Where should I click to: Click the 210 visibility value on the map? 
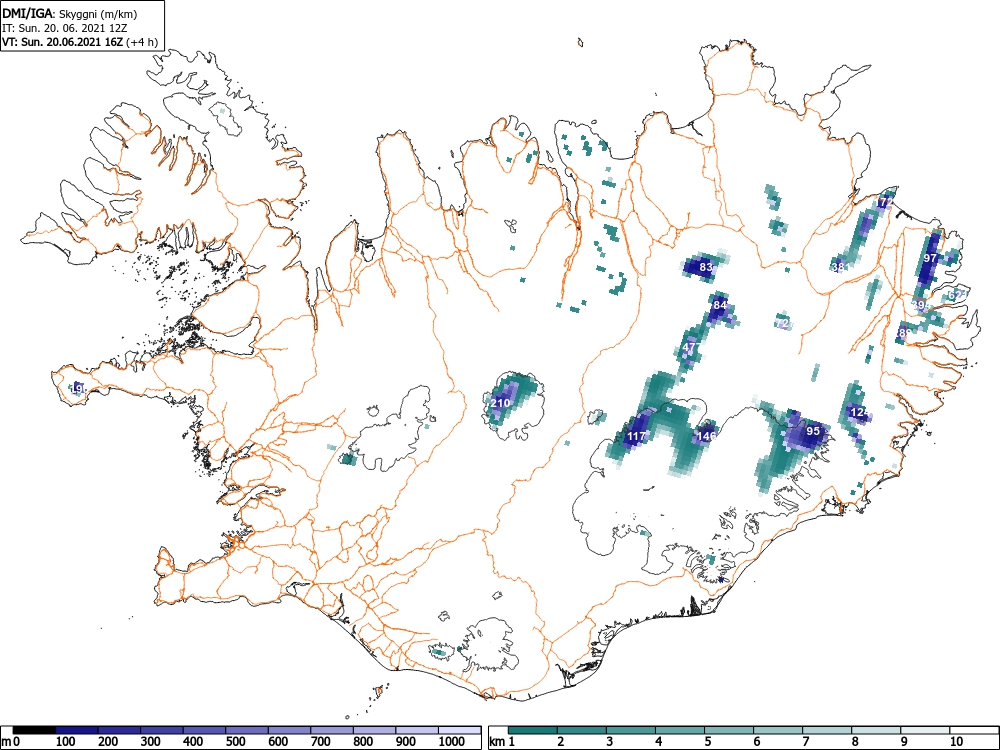501,403
